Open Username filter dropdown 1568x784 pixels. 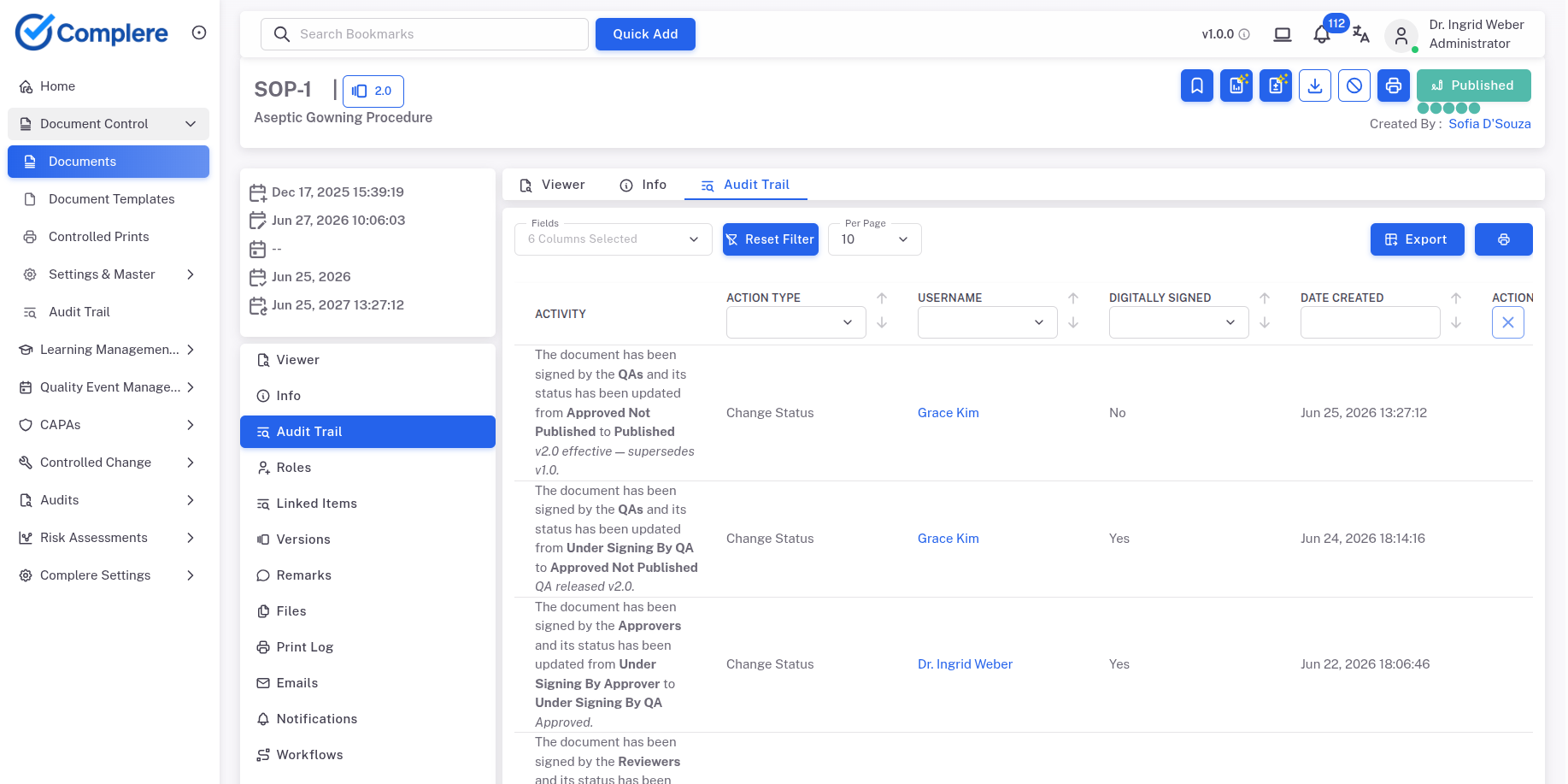(988, 322)
